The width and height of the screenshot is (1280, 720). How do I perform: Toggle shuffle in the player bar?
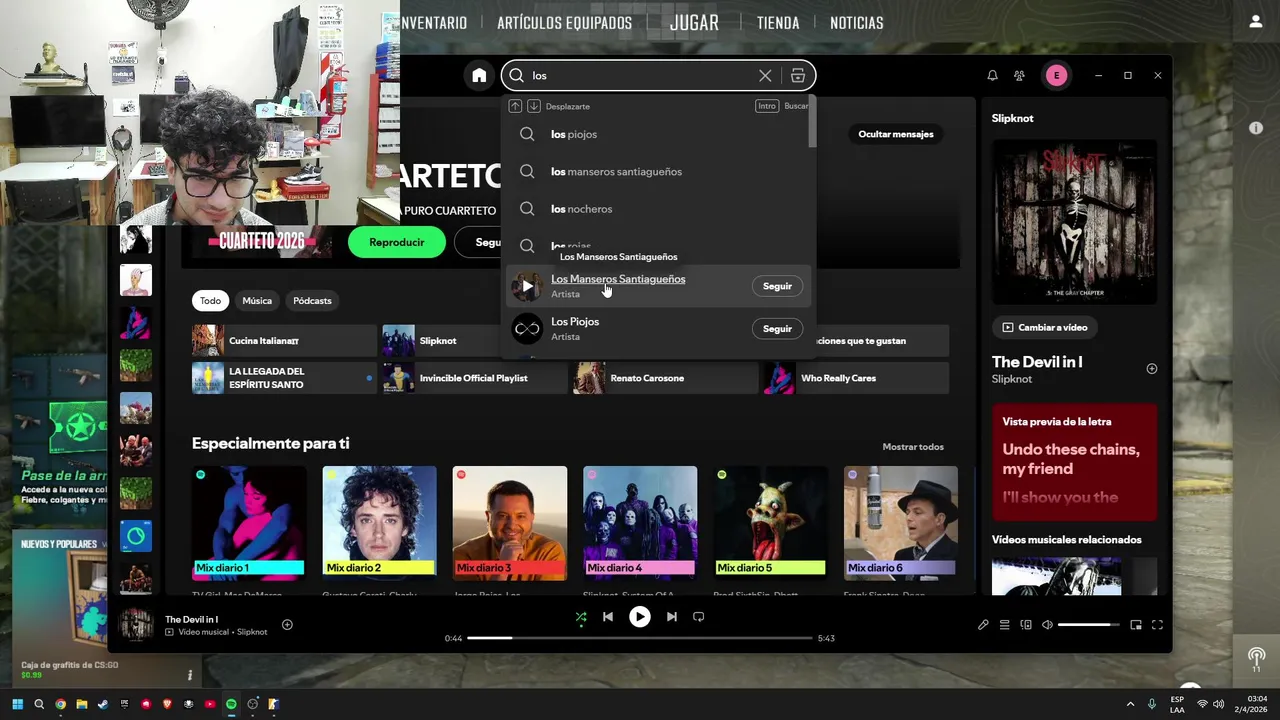click(x=581, y=617)
